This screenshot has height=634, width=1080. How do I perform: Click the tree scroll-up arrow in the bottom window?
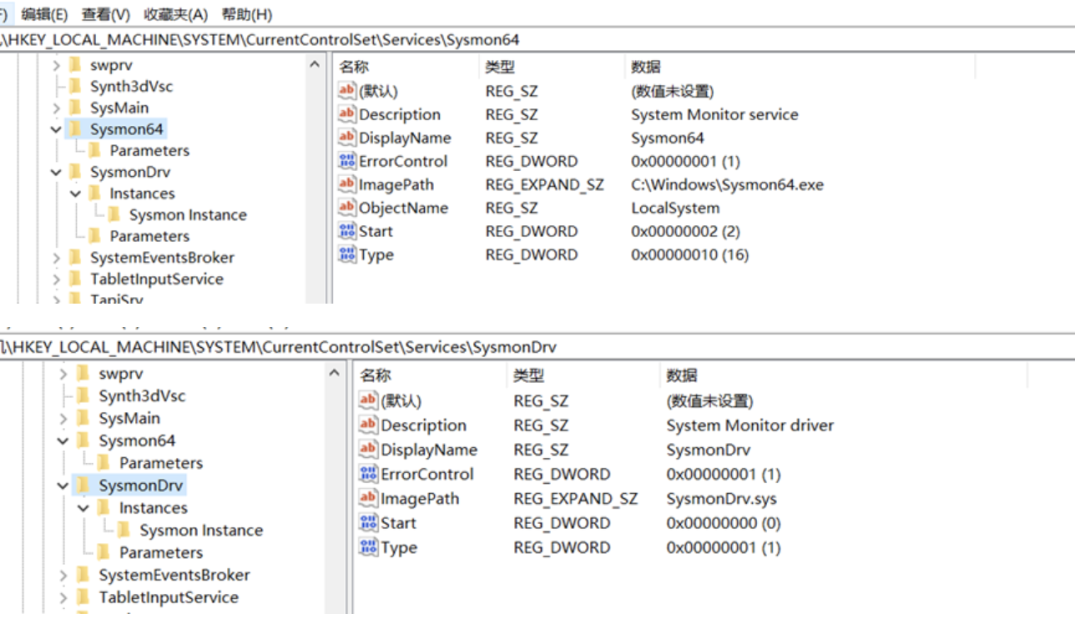click(334, 373)
